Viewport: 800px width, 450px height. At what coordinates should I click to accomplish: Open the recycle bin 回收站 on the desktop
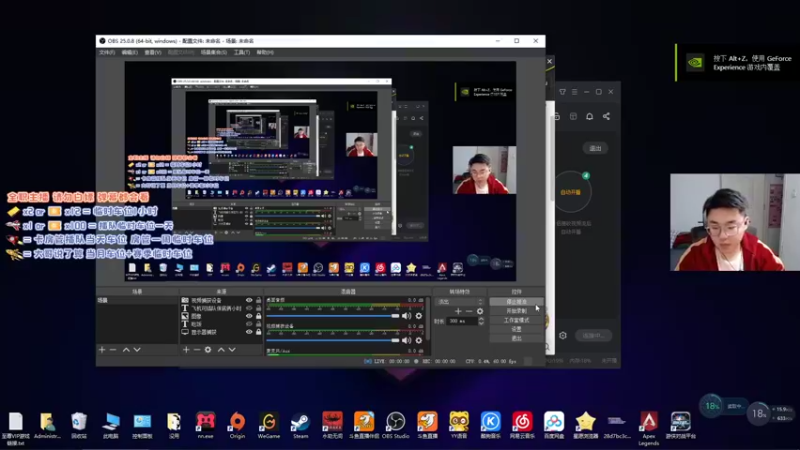click(x=79, y=425)
